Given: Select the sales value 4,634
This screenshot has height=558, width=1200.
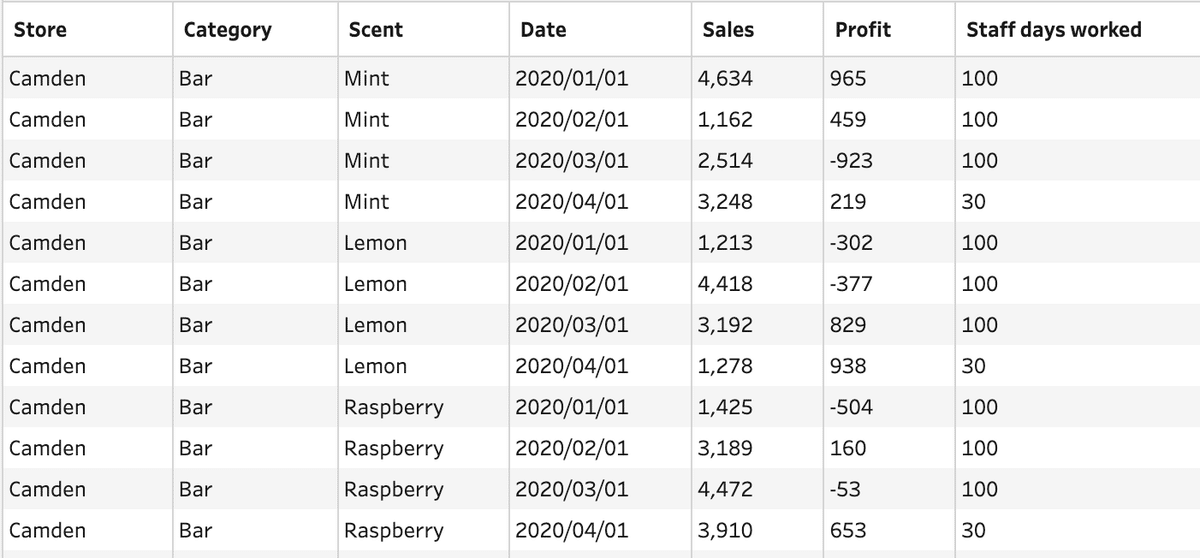Looking at the screenshot, I should coord(725,78).
